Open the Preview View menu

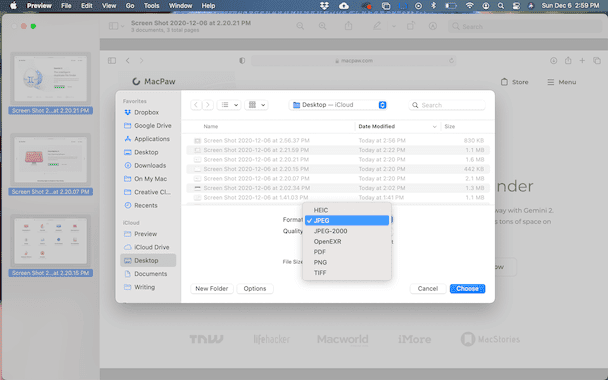click(x=109, y=5)
